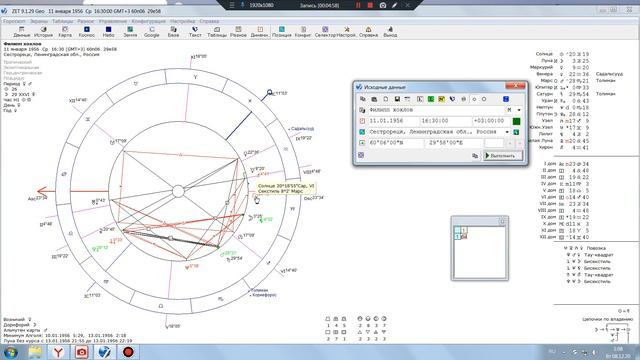Screen dimensions: 640x360
Task: Open the File Explorer taskbar icon
Action: (x=35, y=352)
